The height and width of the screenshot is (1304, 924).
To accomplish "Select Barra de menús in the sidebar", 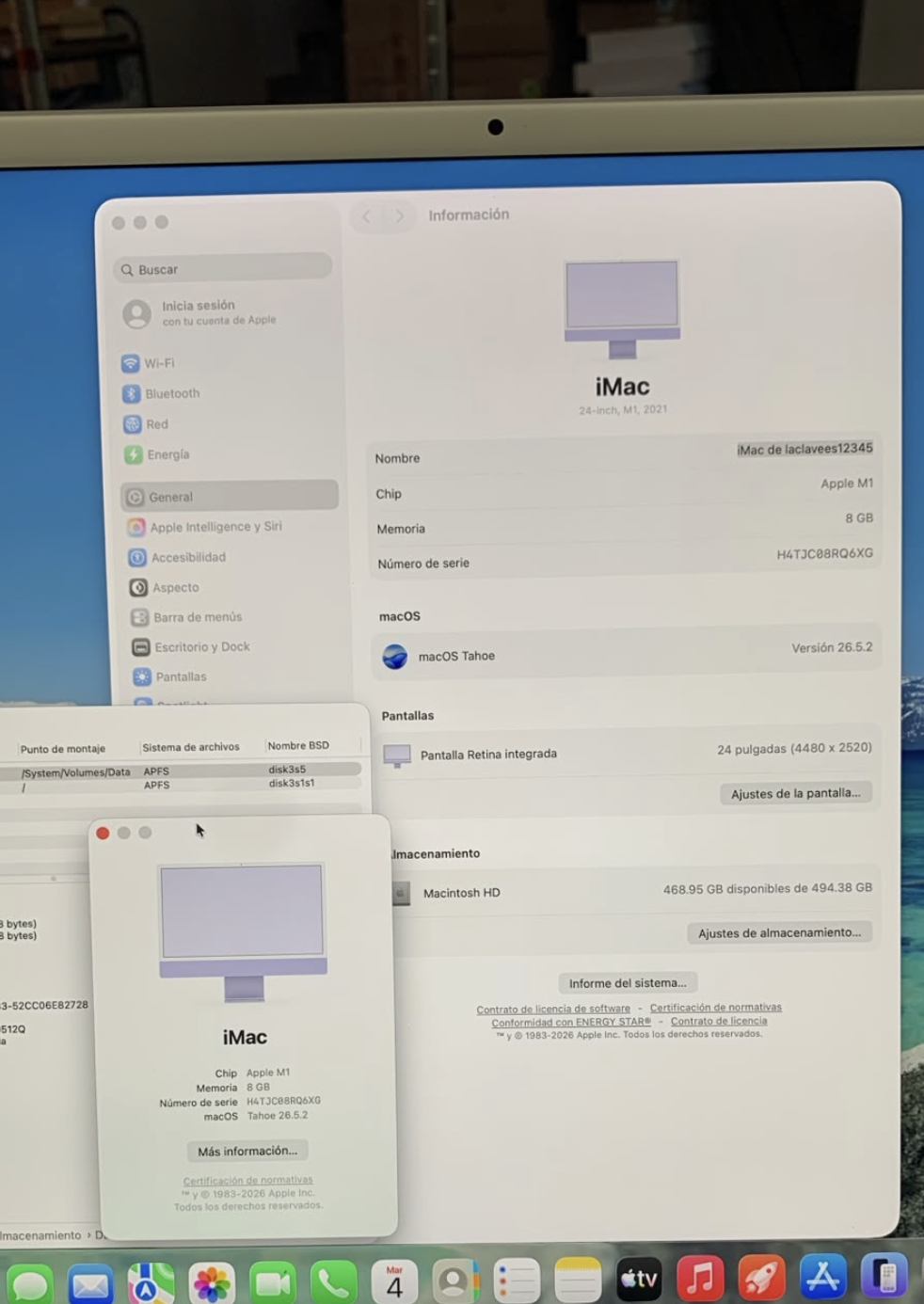I will tap(186, 617).
